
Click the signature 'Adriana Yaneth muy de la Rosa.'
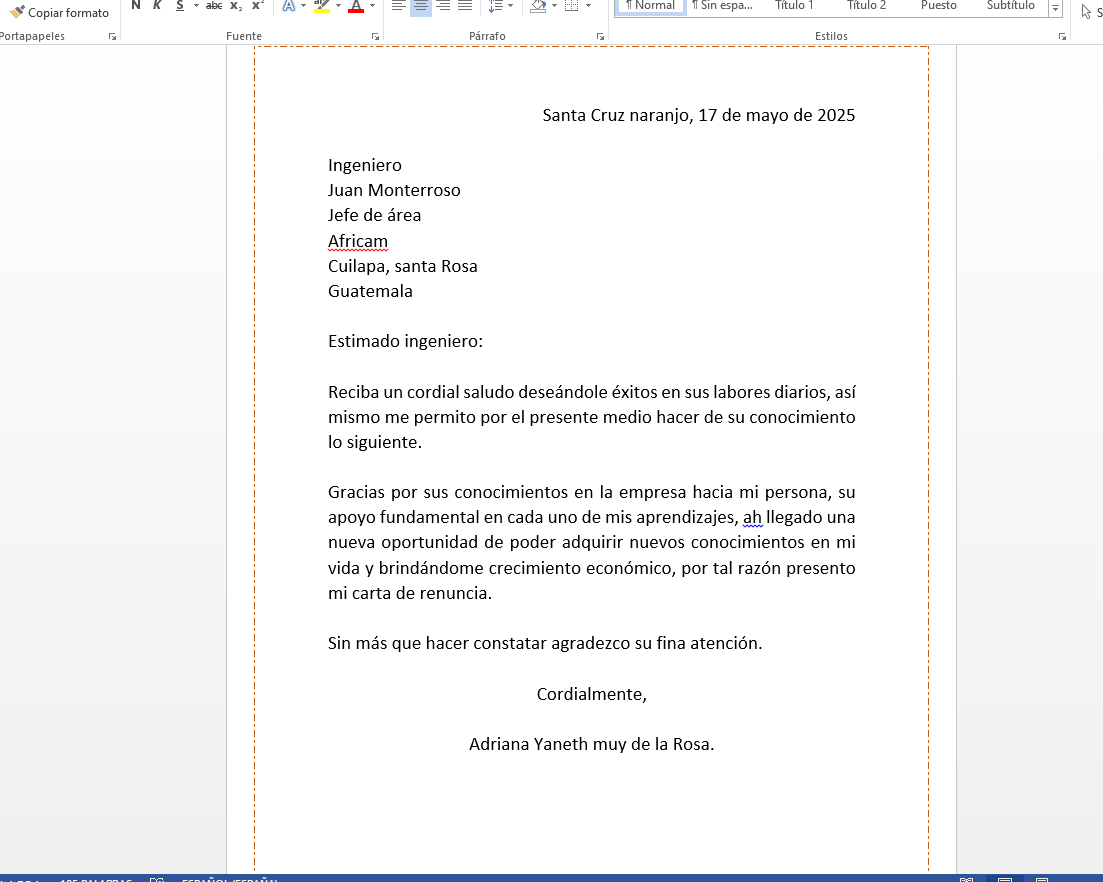point(592,744)
